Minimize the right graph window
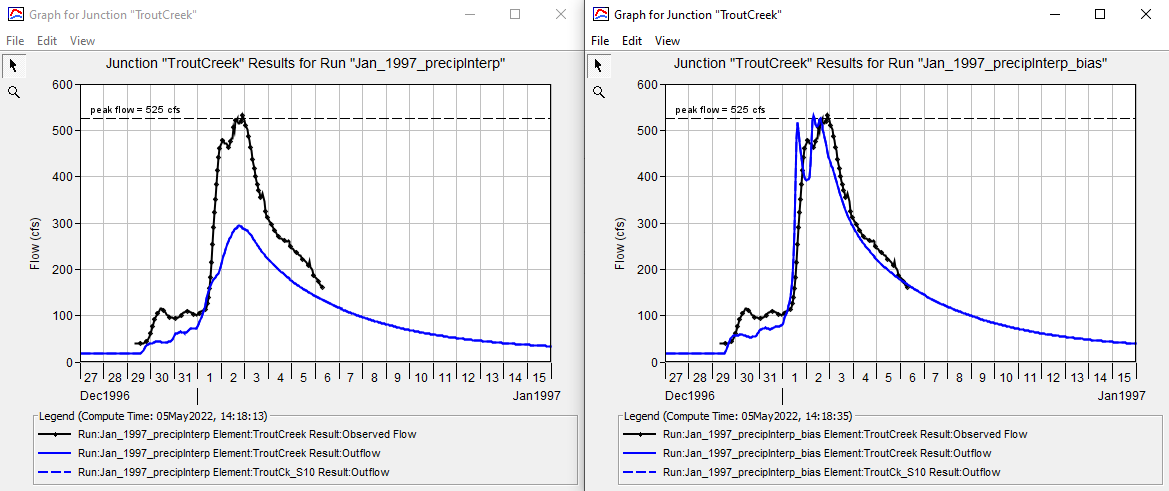Viewport: 1169px width, 491px height. pyautogui.click(x=1054, y=14)
